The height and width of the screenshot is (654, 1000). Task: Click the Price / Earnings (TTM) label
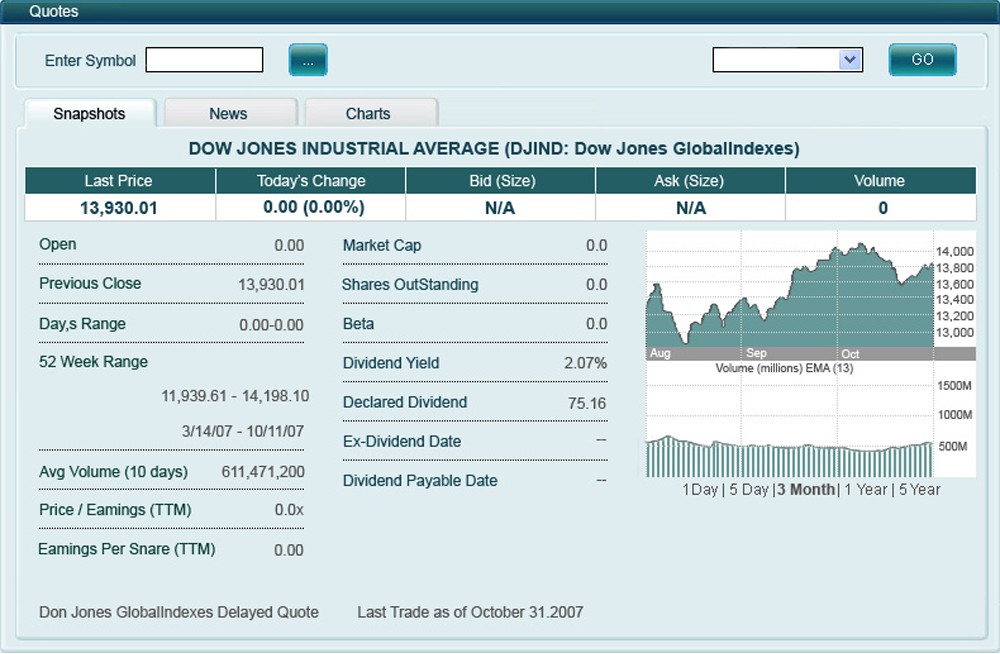click(x=115, y=510)
